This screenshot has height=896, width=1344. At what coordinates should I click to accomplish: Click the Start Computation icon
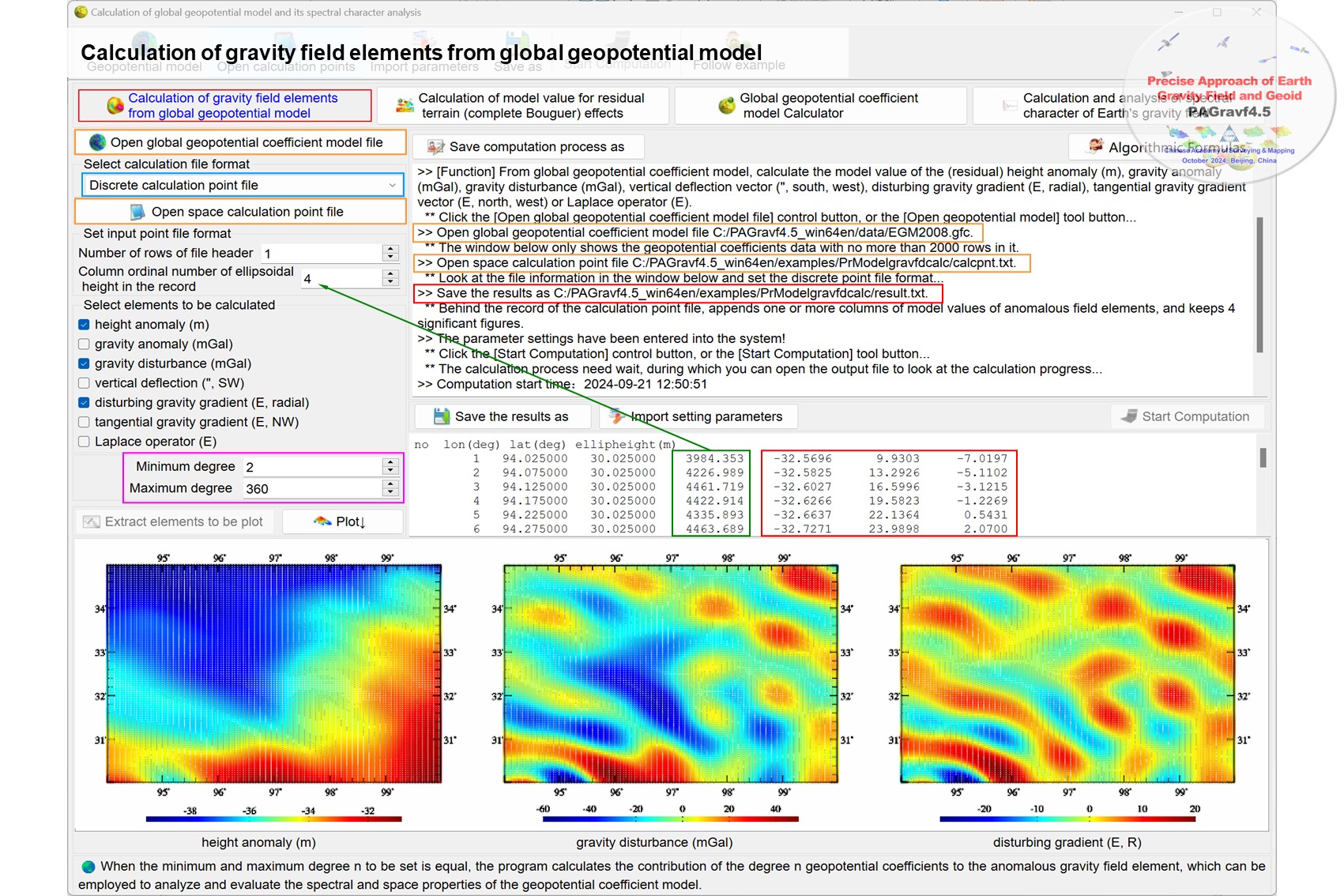(1129, 416)
